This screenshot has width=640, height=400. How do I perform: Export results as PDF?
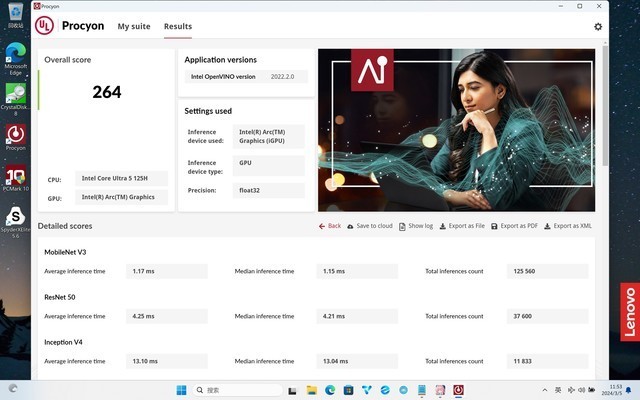coord(515,226)
